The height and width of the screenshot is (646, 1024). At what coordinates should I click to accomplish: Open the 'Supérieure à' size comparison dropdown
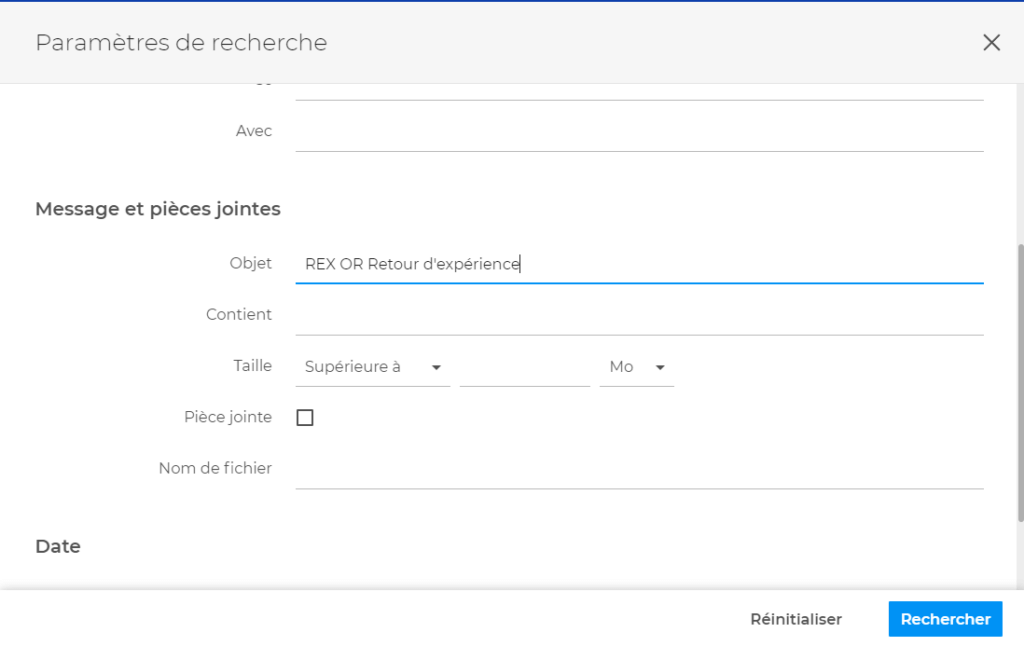coord(373,367)
